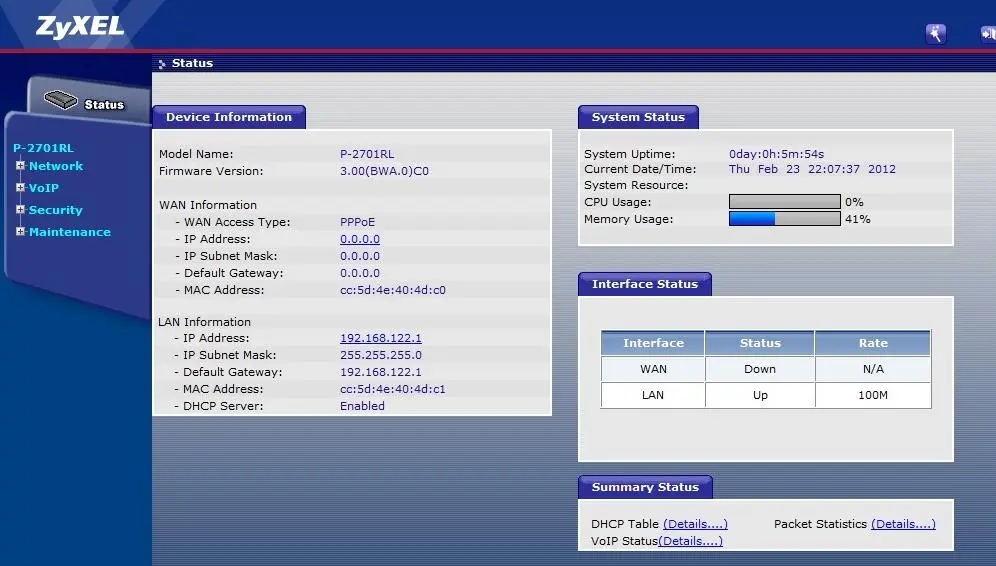Click the 255.255.255.0 subnet mask value
The width and height of the screenshot is (996, 566).
pos(380,355)
